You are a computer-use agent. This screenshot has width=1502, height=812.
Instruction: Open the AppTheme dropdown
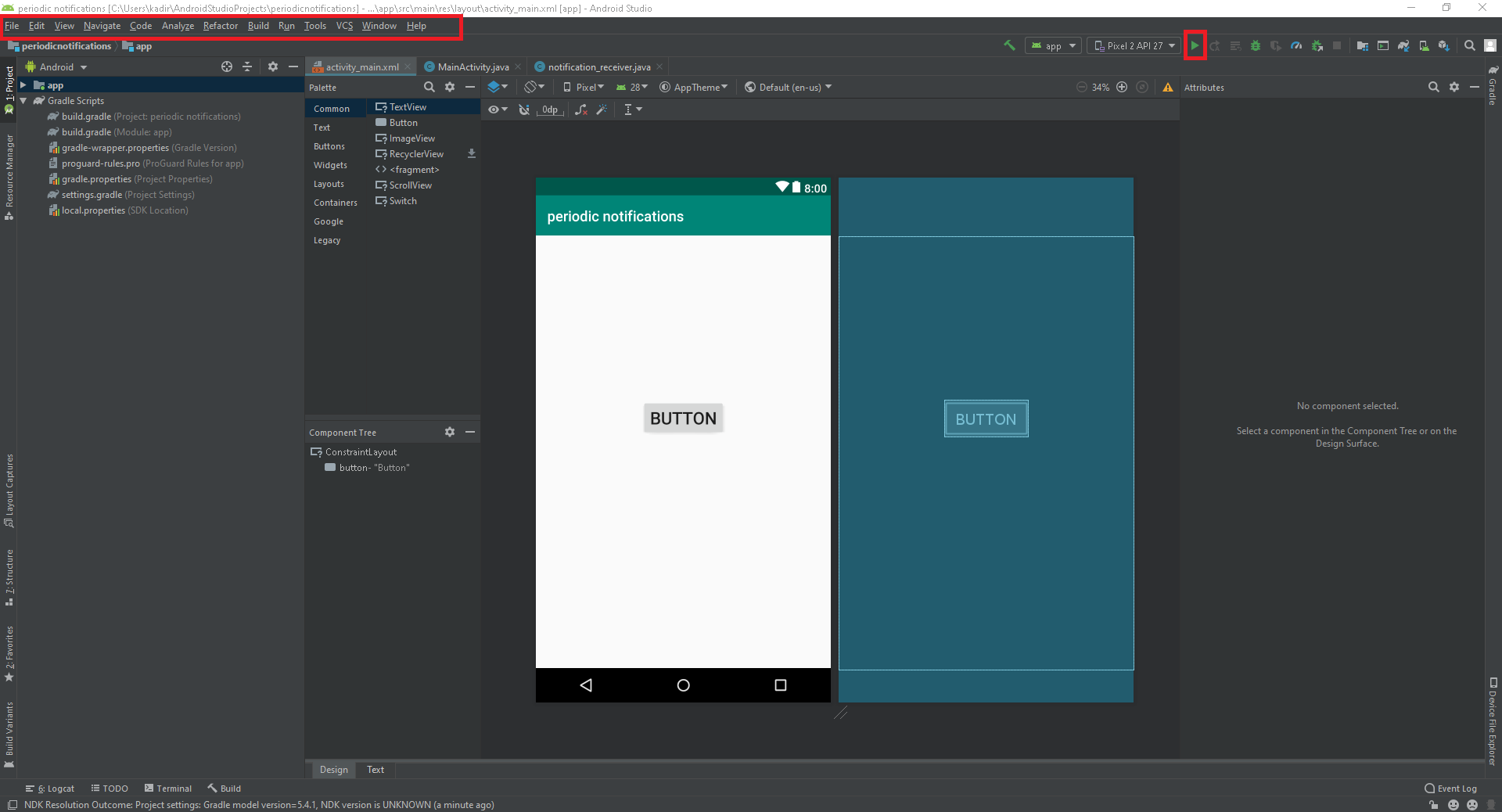694,87
